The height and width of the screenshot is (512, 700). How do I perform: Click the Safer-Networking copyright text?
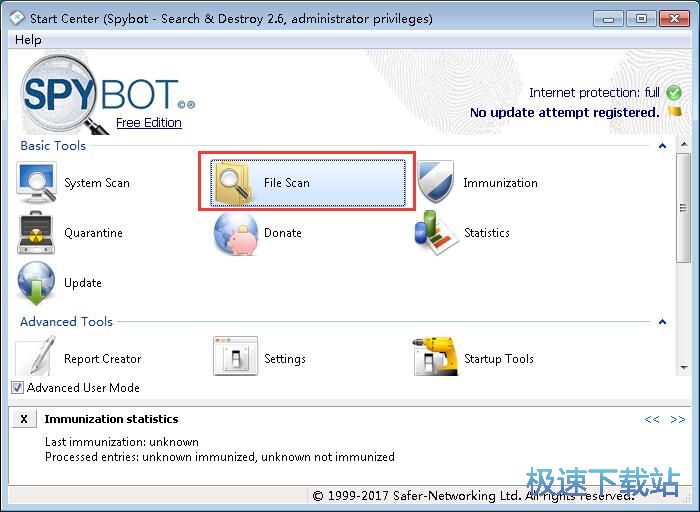tap(473, 495)
